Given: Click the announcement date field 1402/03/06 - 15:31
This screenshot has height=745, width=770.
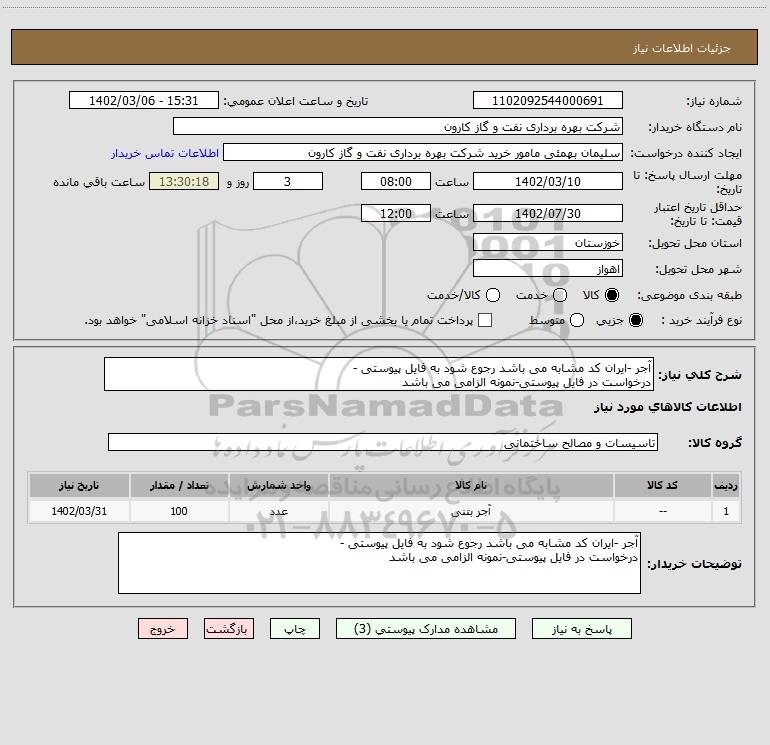Looking at the screenshot, I should 144,101.
